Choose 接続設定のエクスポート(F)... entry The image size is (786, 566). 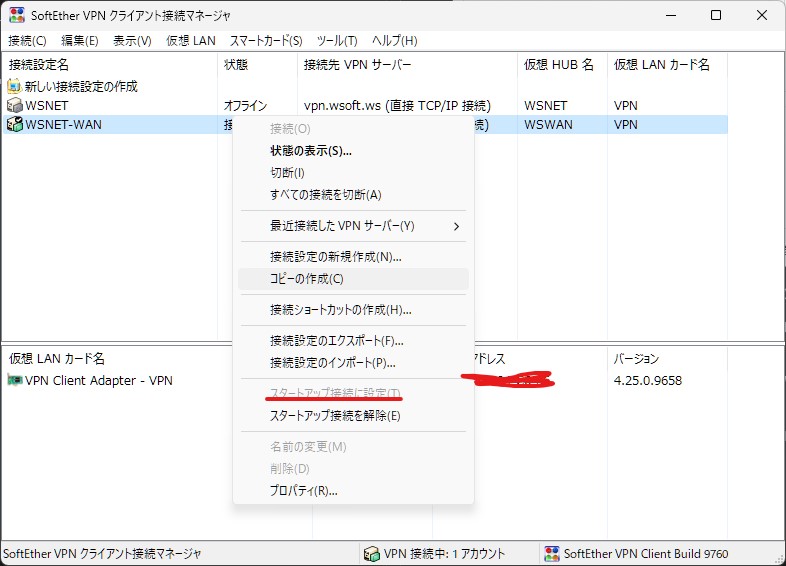pos(353,341)
